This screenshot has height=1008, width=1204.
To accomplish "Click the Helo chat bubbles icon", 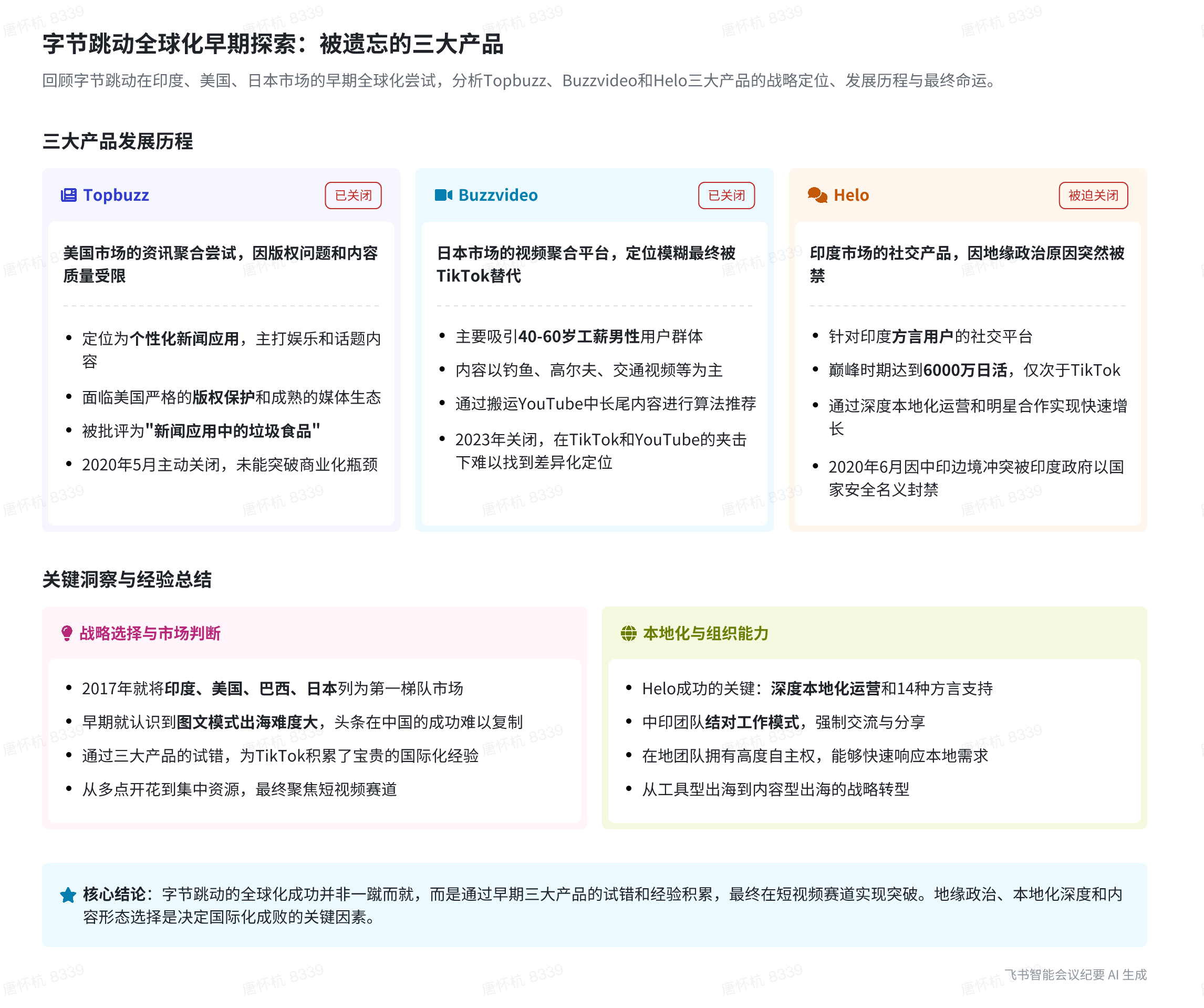I will click(817, 195).
